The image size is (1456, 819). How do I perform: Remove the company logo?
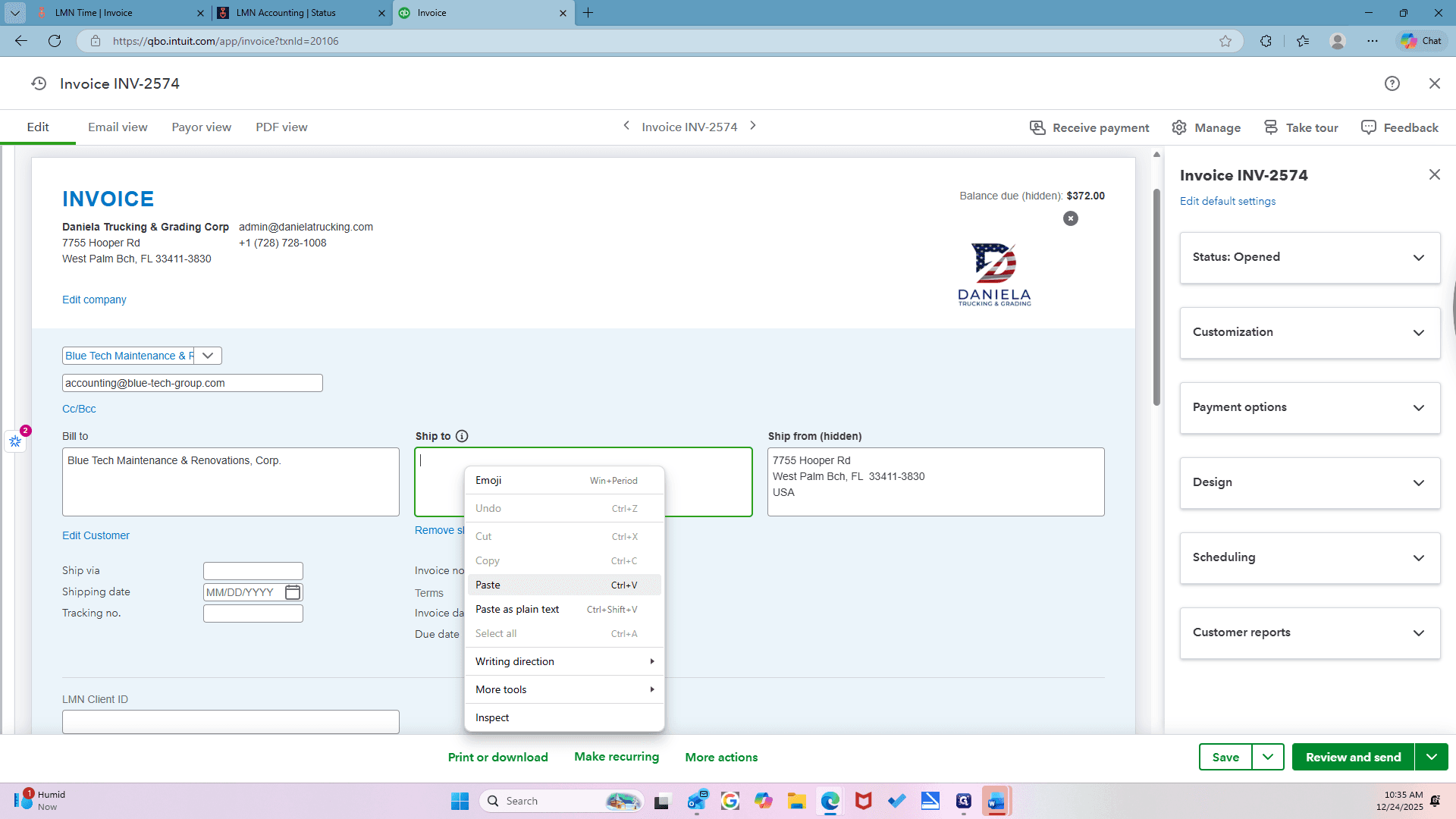point(1071,218)
